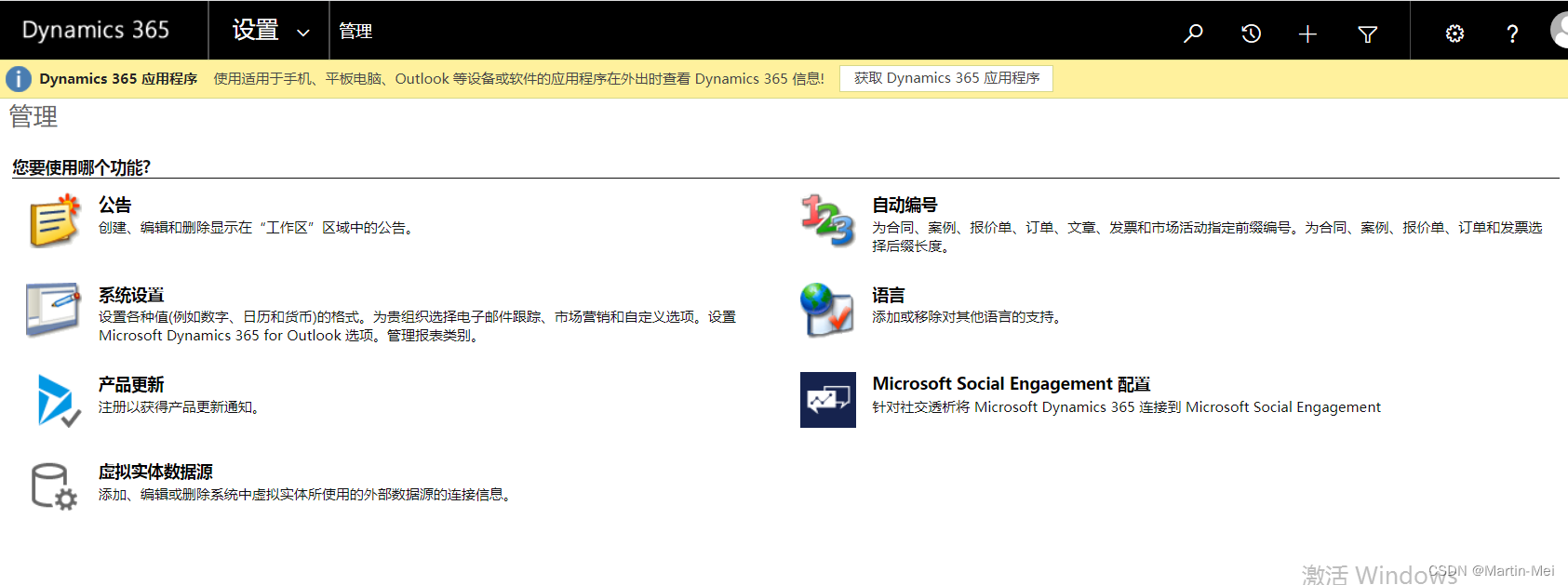Screen dimensions: 1568x585
Task: Click the plus quick create icon
Action: [1307, 33]
